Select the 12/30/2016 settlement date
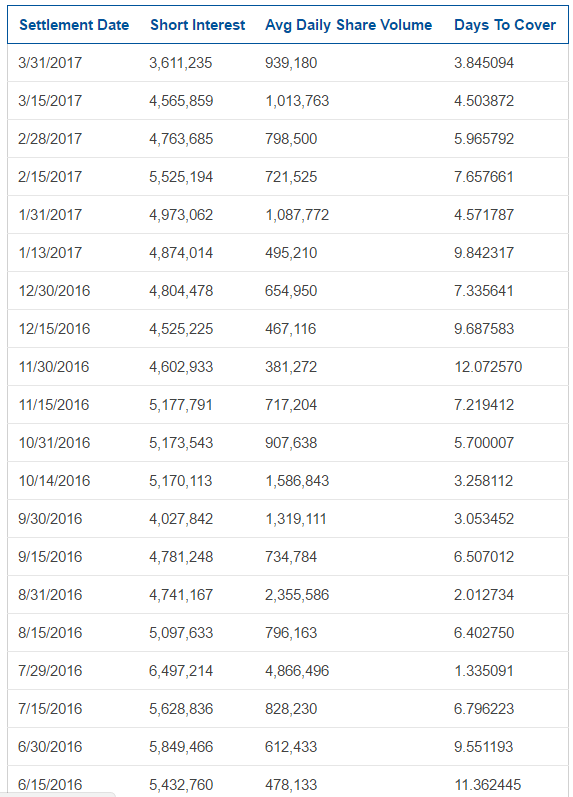573x797 pixels. pos(54,291)
